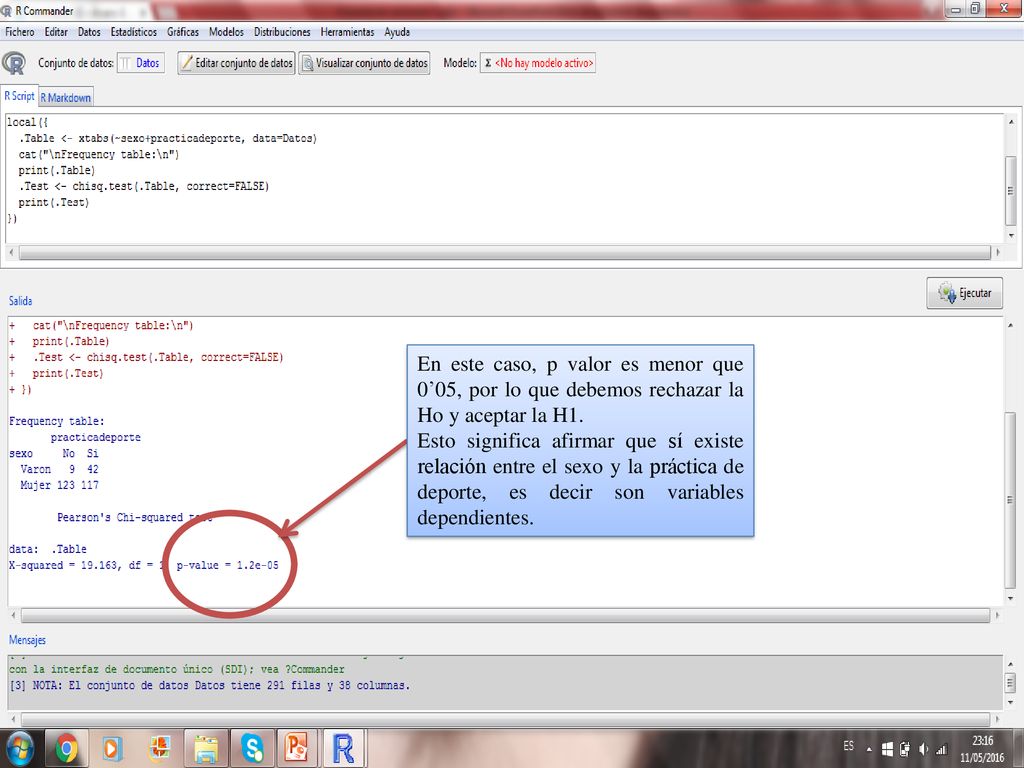Open the Herramientas menu
This screenshot has height=768, width=1024.
click(347, 31)
